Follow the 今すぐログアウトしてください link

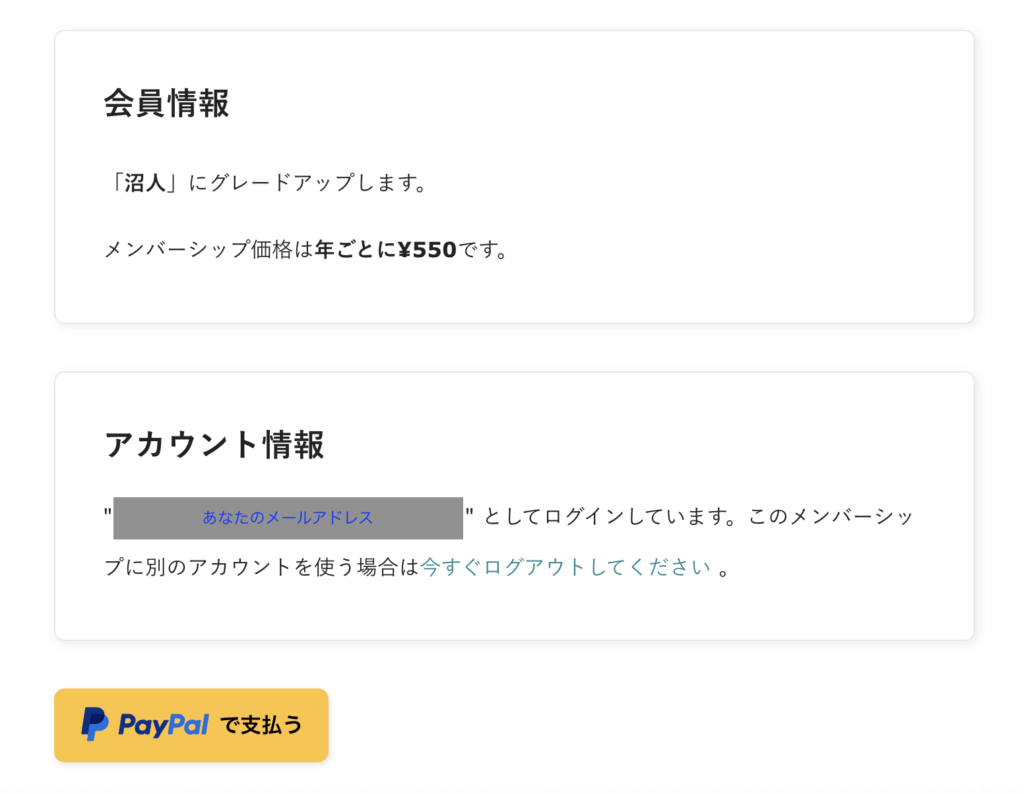(566, 567)
